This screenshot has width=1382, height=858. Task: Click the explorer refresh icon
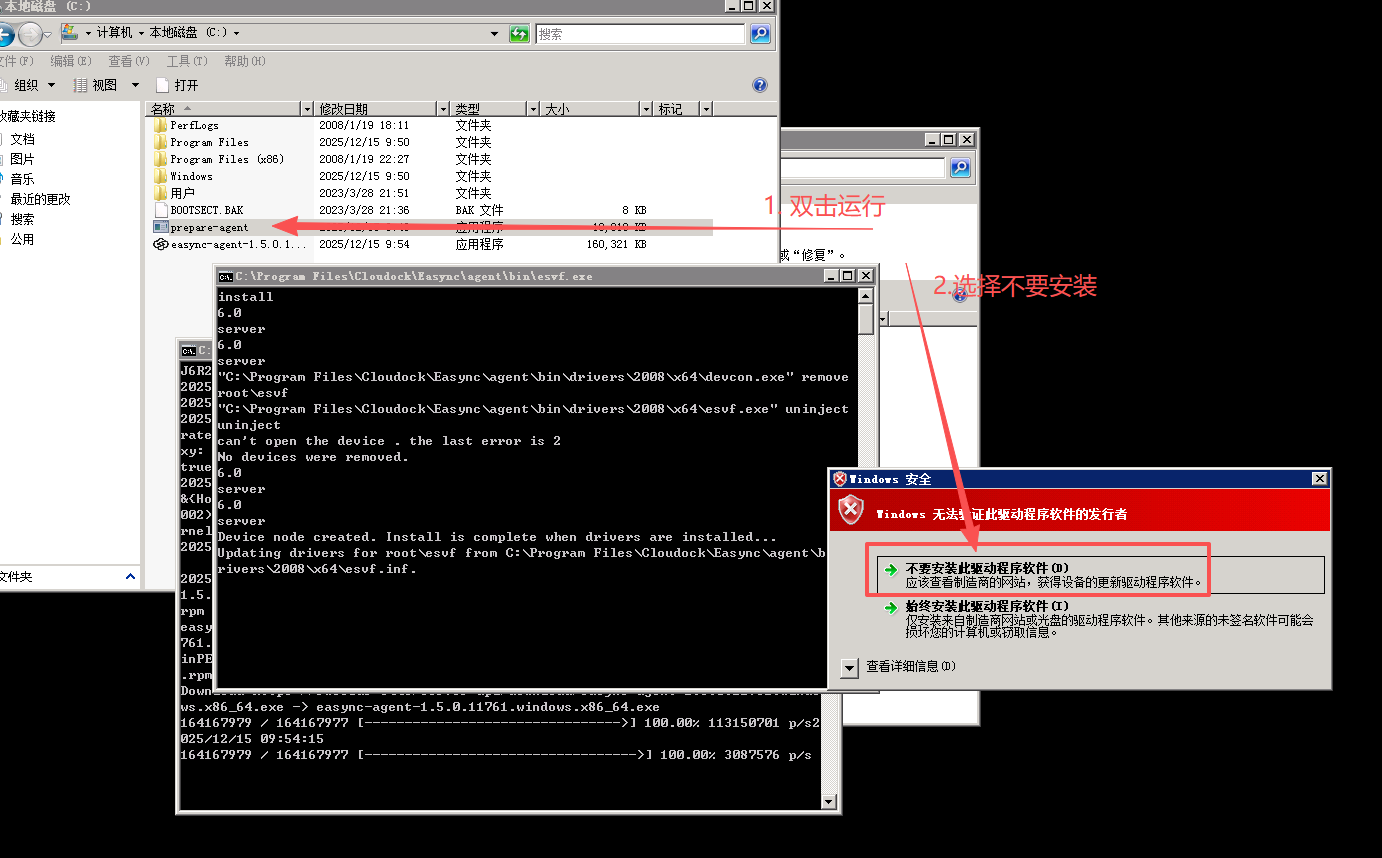pyautogui.click(x=519, y=33)
